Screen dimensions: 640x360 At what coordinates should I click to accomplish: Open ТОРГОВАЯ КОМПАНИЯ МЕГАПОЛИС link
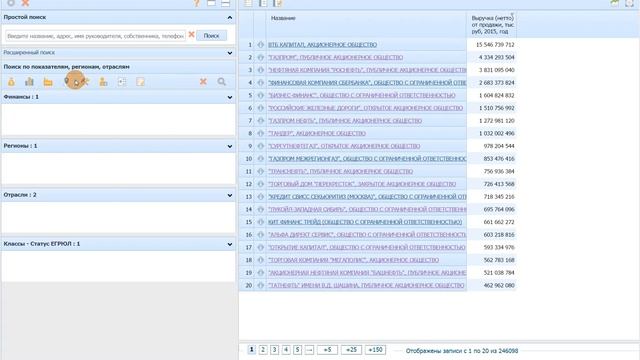tap(353, 260)
